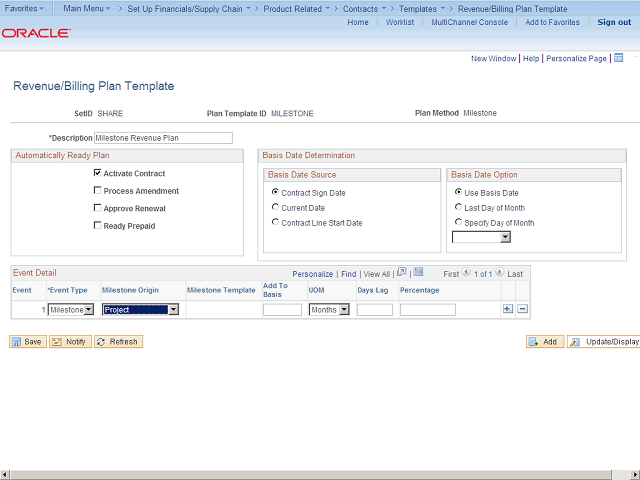Click the Help link
Viewport: 640px width, 480px height.
(531, 58)
